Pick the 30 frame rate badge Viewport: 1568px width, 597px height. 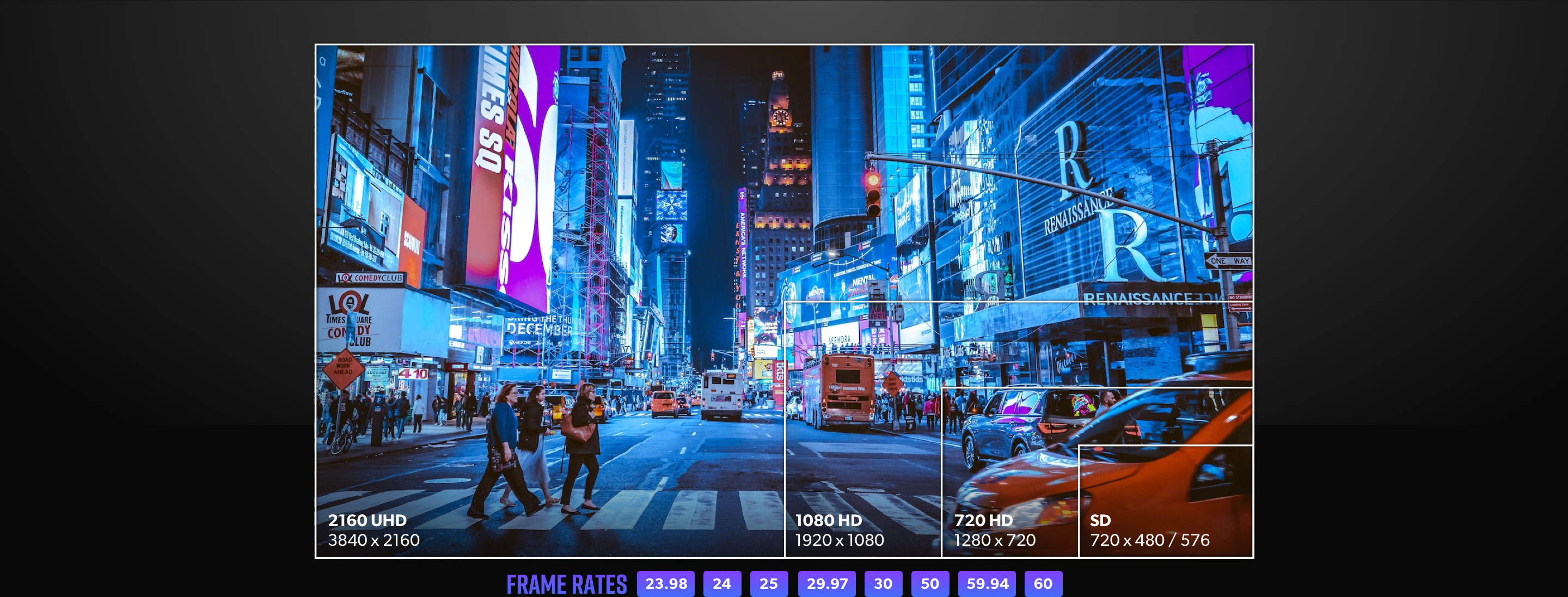(x=883, y=583)
